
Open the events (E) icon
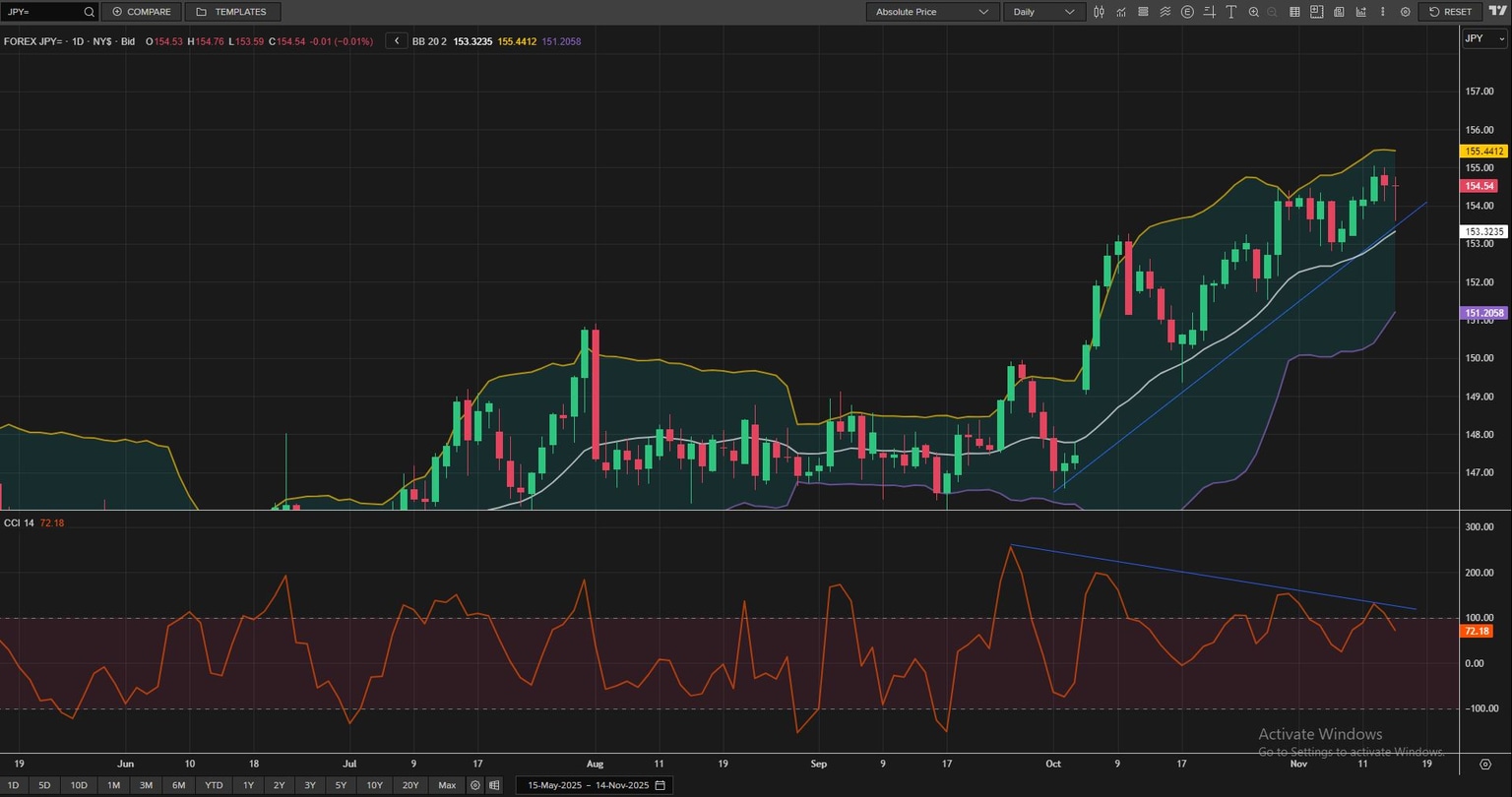[x=1187, y=12]
